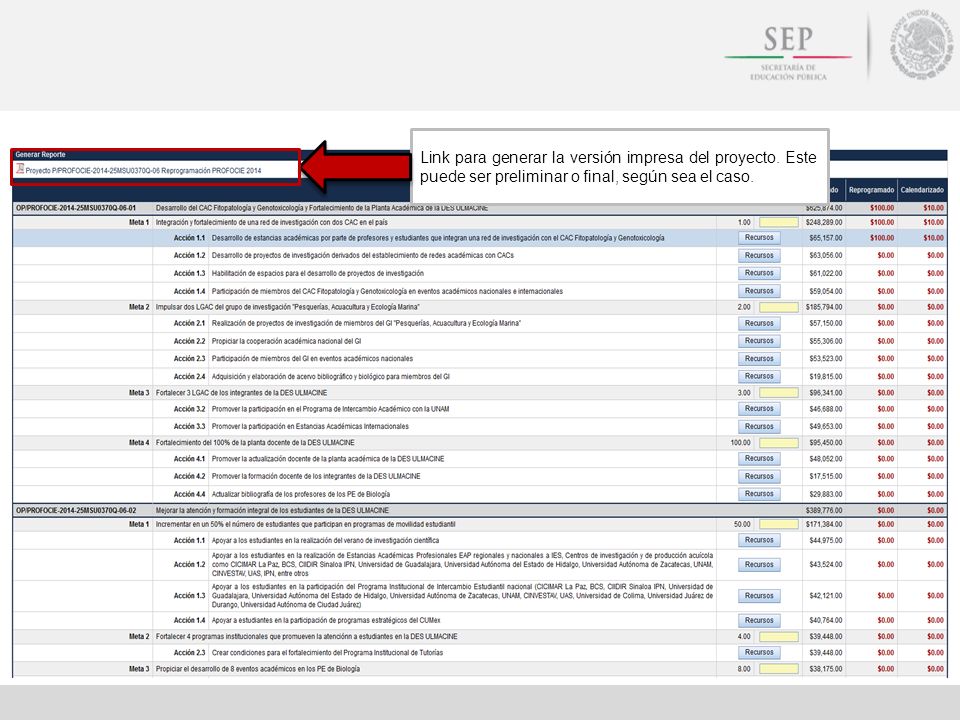Click 'Mejorar la atención y formación integral' objective text
The image size is (960, 720).
pyautogui.click(x=272, y=510)
